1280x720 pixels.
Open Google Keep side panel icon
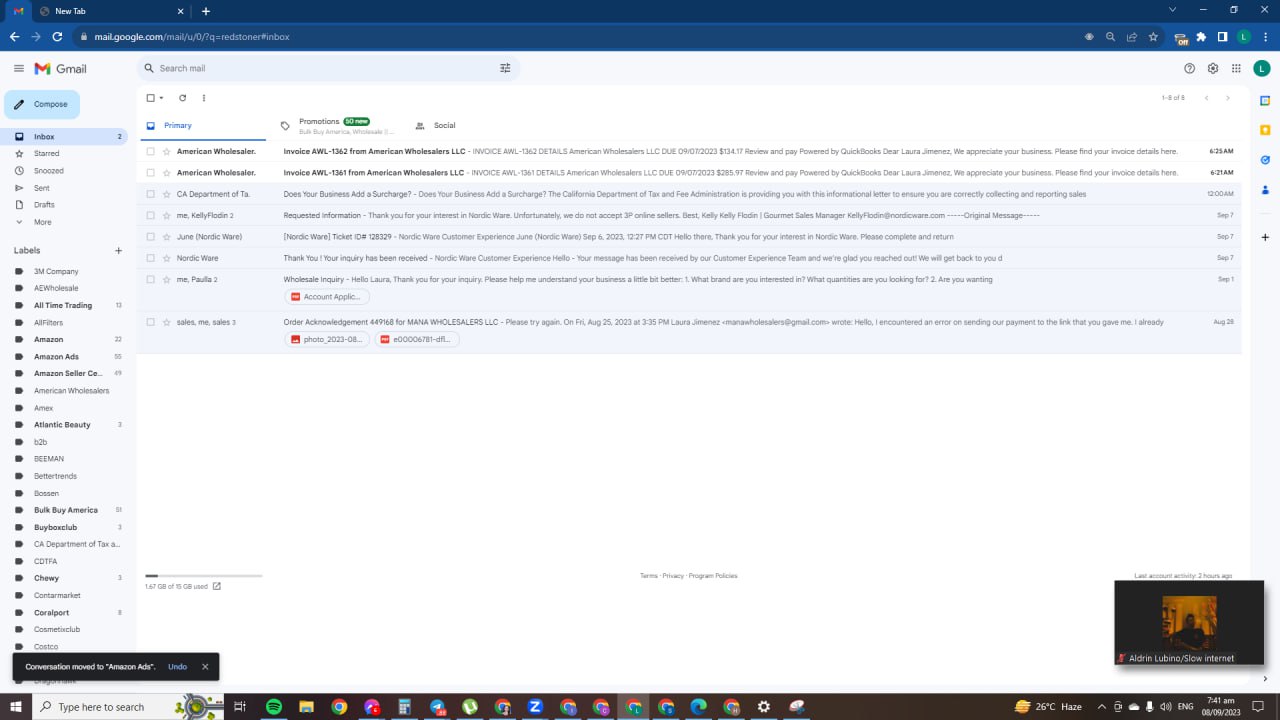1265,130
